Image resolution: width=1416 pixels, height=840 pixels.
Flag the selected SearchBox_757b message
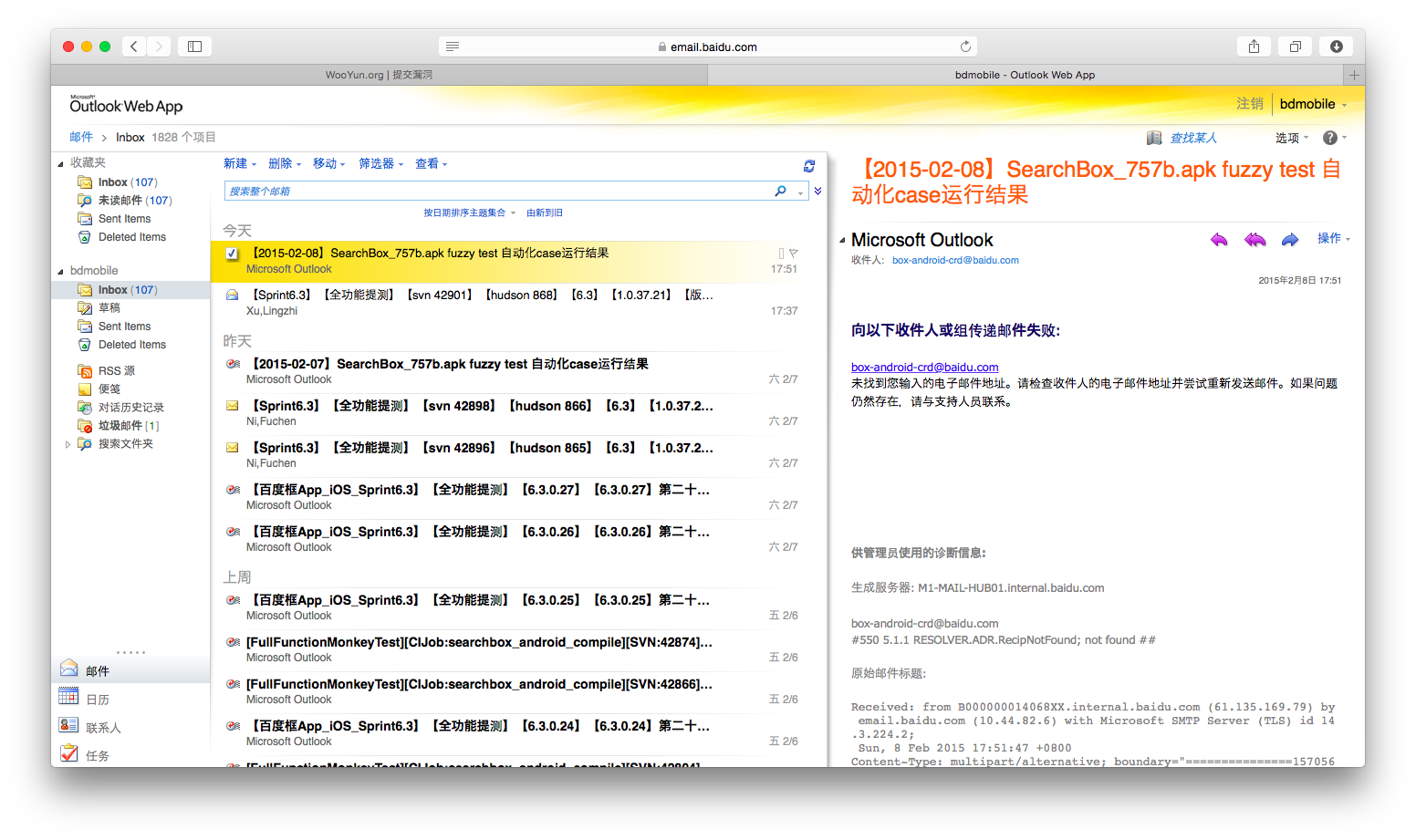[x=794, y=254]
